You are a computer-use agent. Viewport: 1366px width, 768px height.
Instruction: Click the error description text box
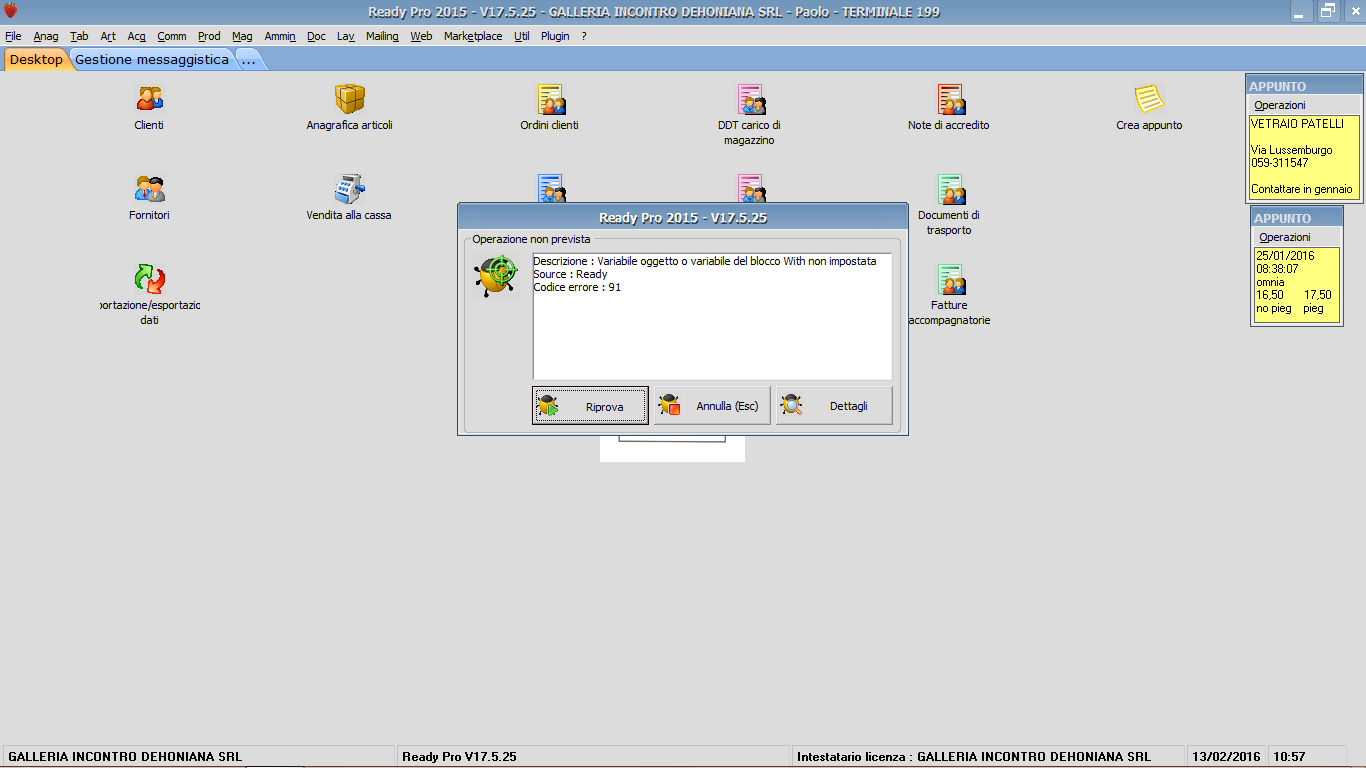point(712,316)
